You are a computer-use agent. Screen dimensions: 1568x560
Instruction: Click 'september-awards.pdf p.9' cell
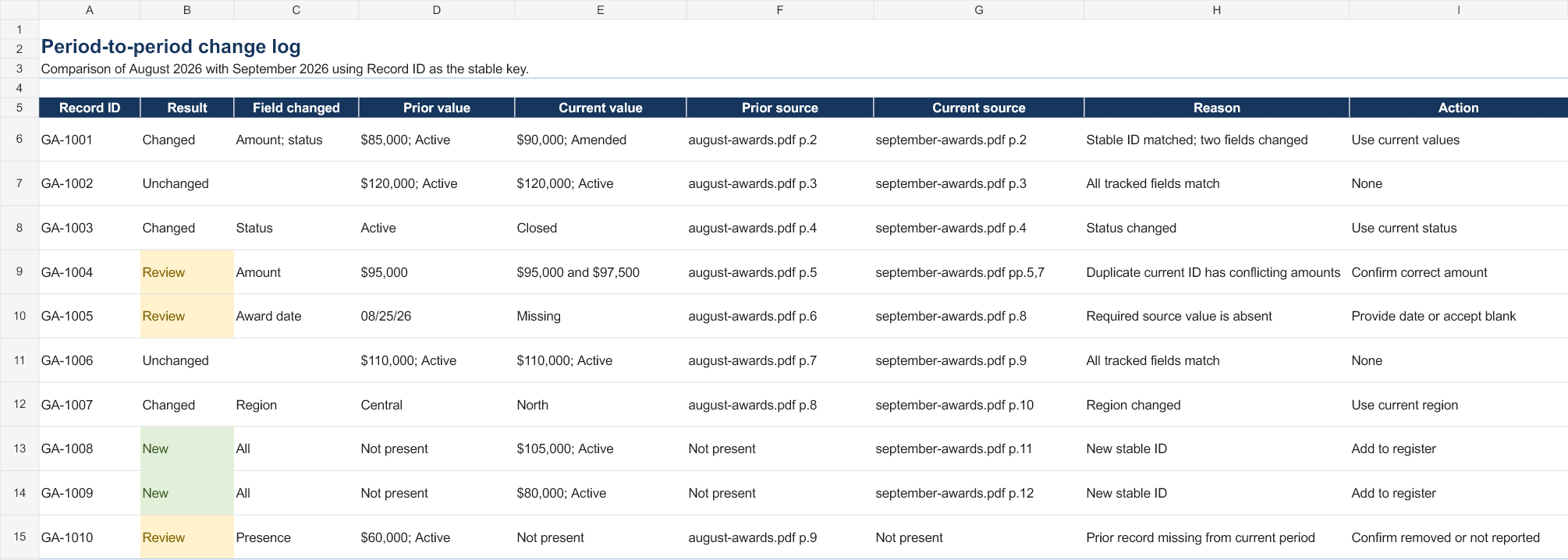click(979, 360)
